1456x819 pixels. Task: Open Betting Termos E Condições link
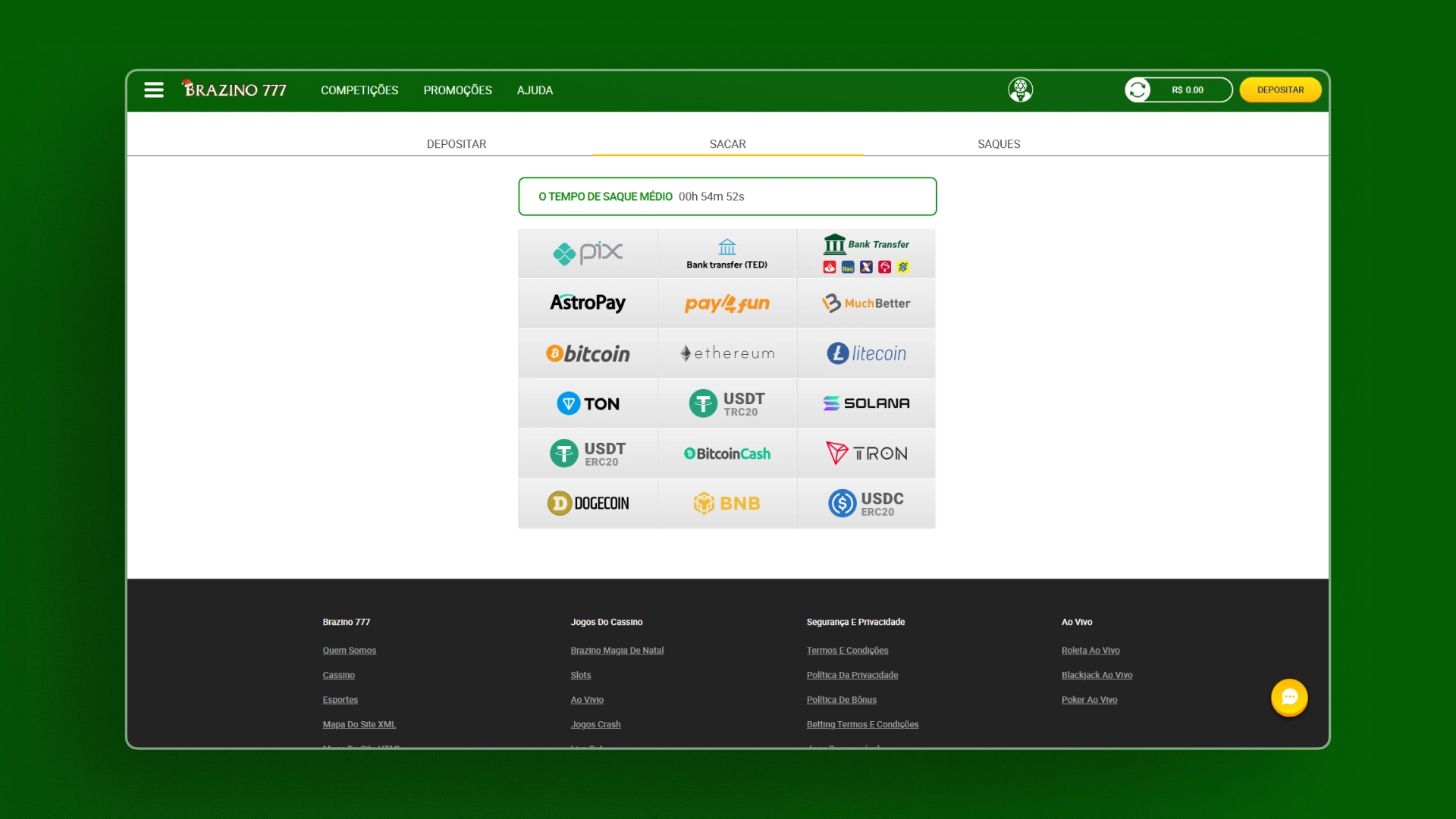862,725
